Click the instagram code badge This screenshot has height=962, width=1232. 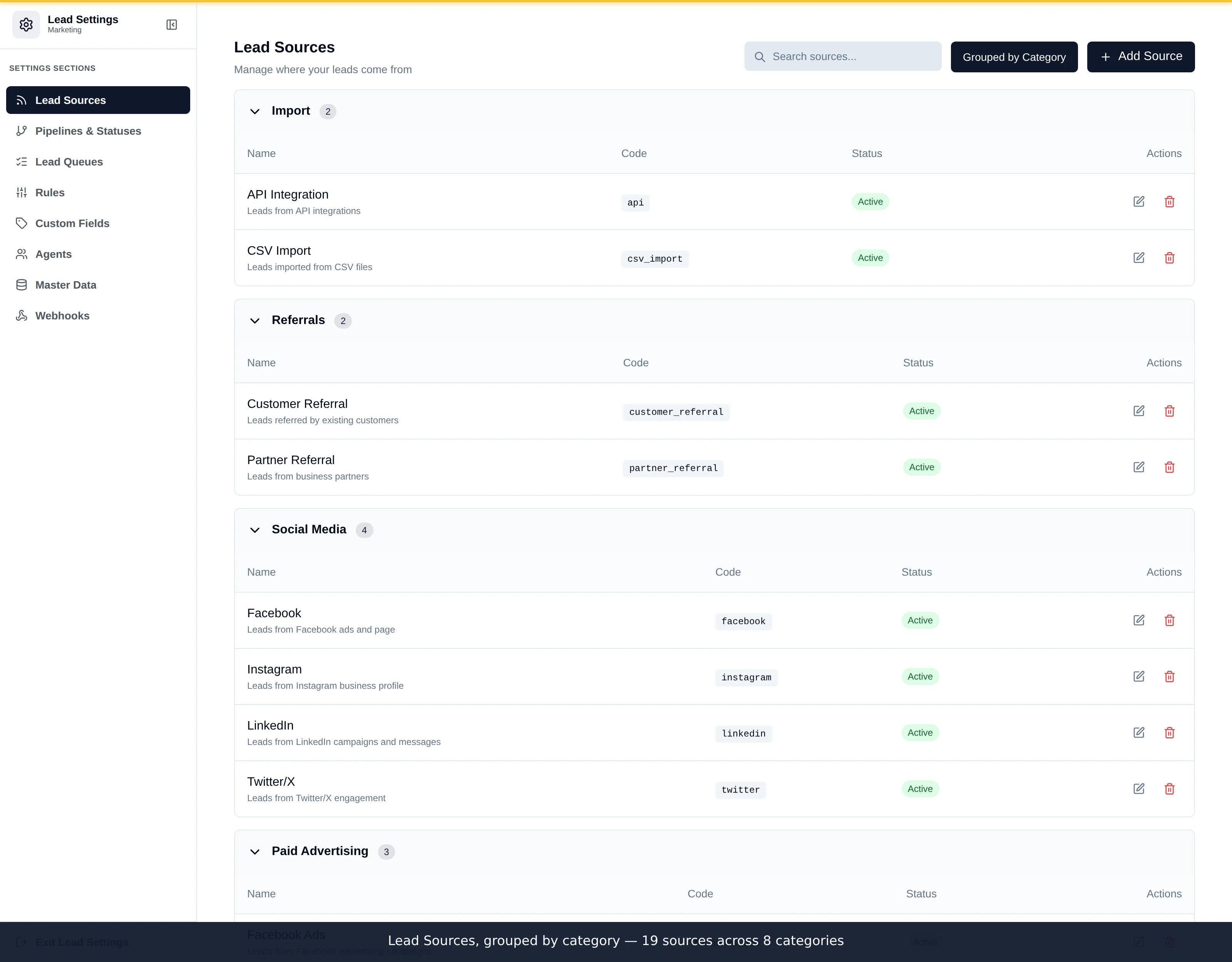pos(746,678)
